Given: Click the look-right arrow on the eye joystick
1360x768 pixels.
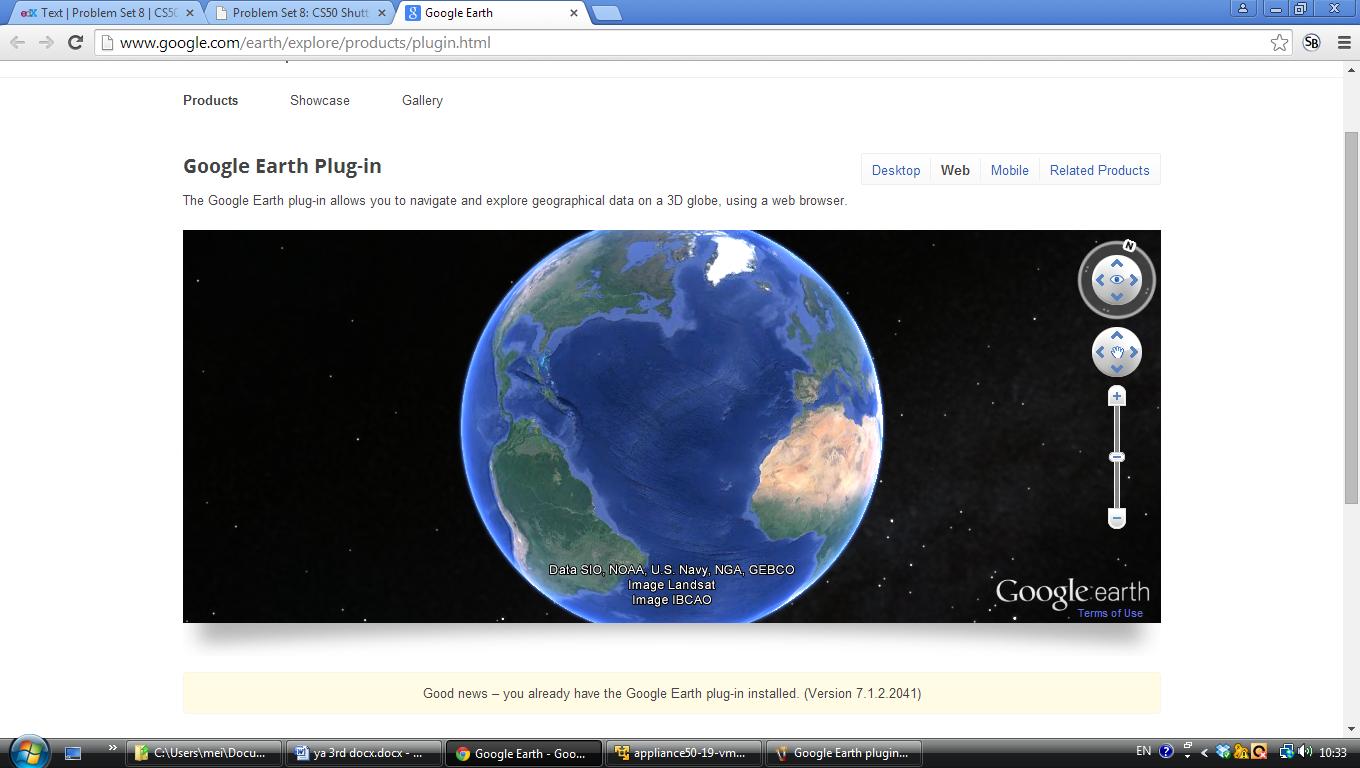Looking at the screenshot, I should click(x=1134, y=280).
